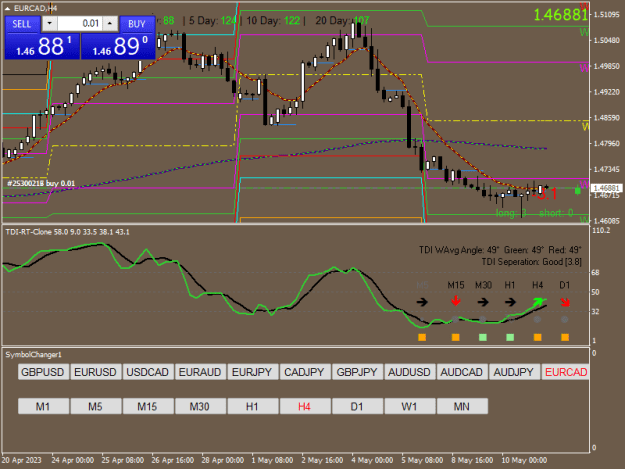Click the green square marker right of last candle
Image resolution: width=625 pixels, height=469 pixels.
point(578,191)
